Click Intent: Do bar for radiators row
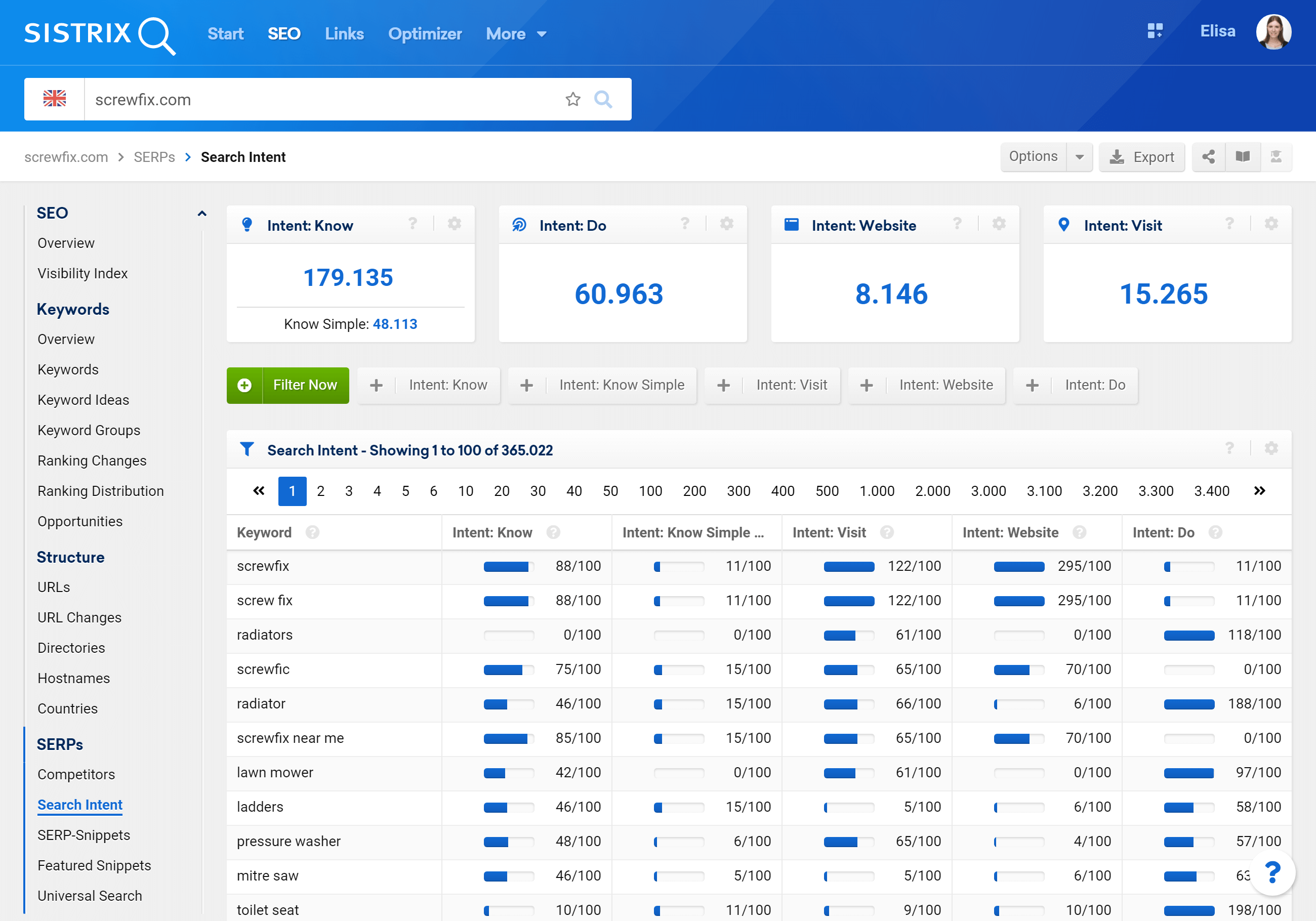Viewport: 1316px width, 921px height. pyautogui.click(x=1189, y=636)
